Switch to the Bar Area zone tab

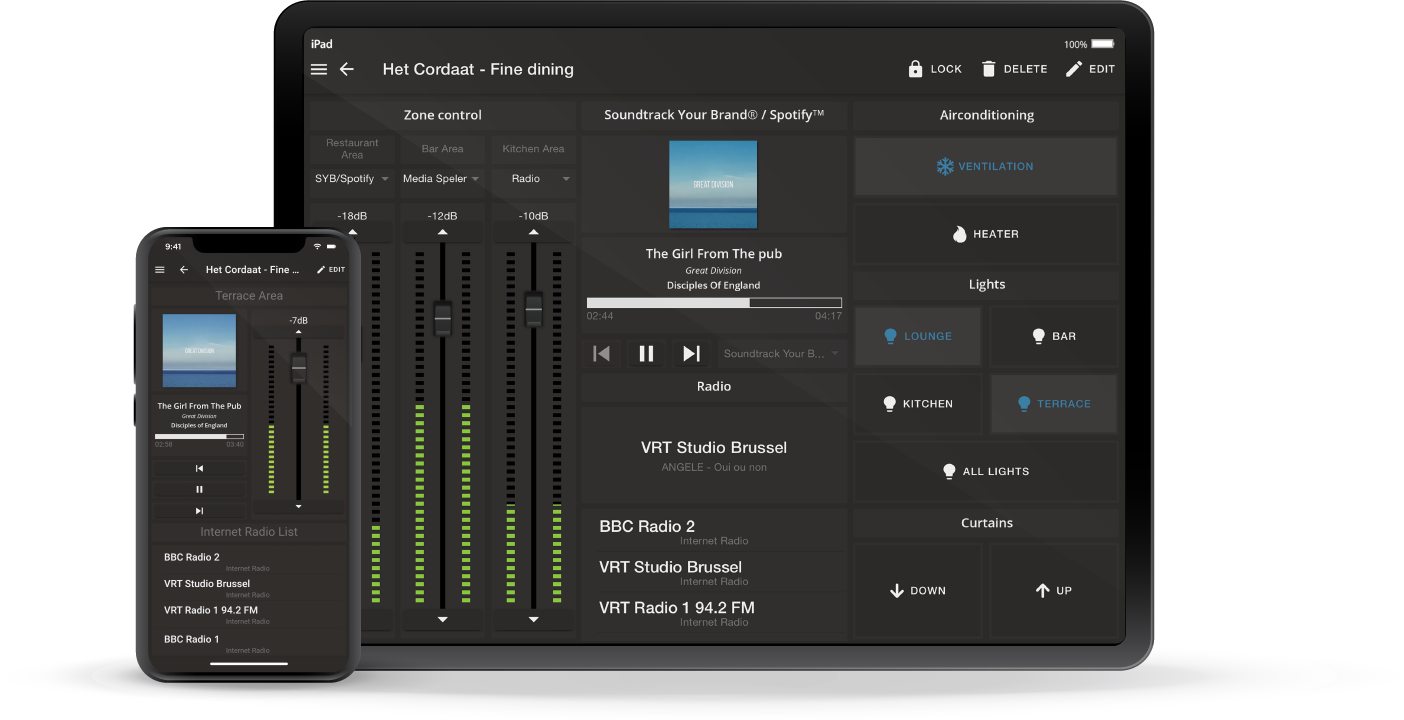[443, 148]
